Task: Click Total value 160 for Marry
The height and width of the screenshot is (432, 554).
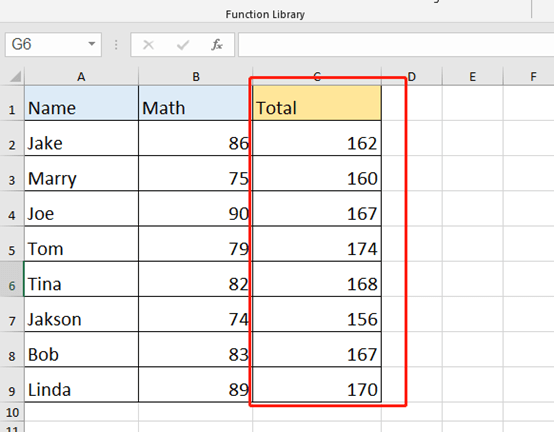Action: click(x=317, y=173)
